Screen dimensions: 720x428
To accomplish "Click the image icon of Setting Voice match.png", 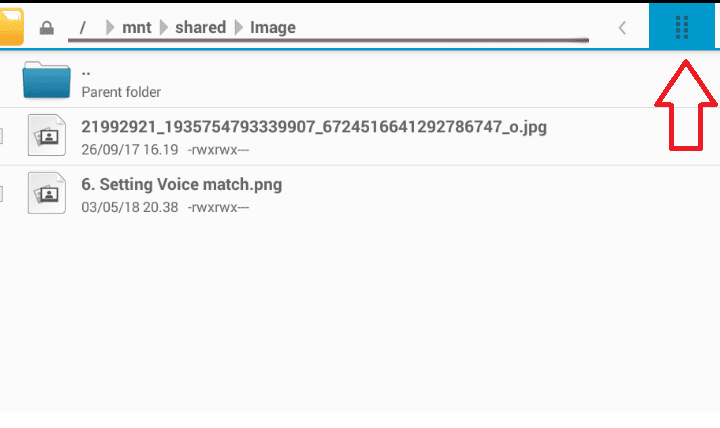I will click(47, 193).
